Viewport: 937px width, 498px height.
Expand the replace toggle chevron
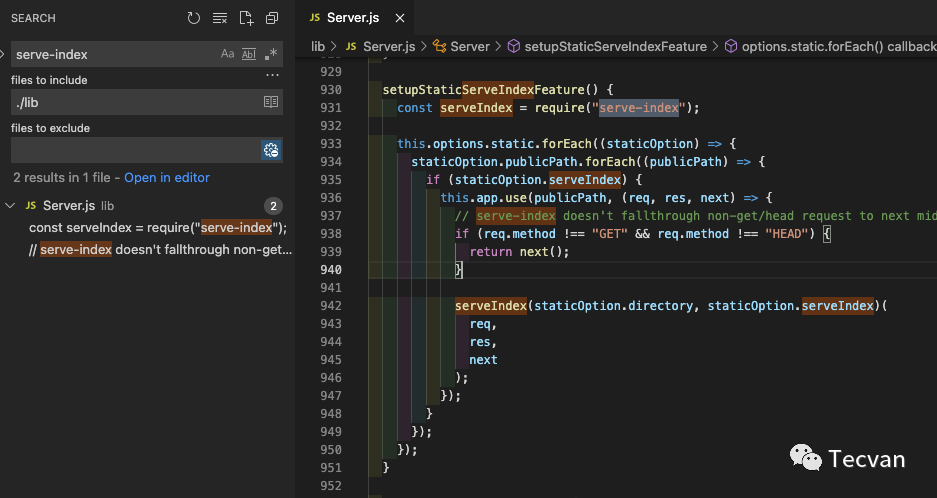3,54
